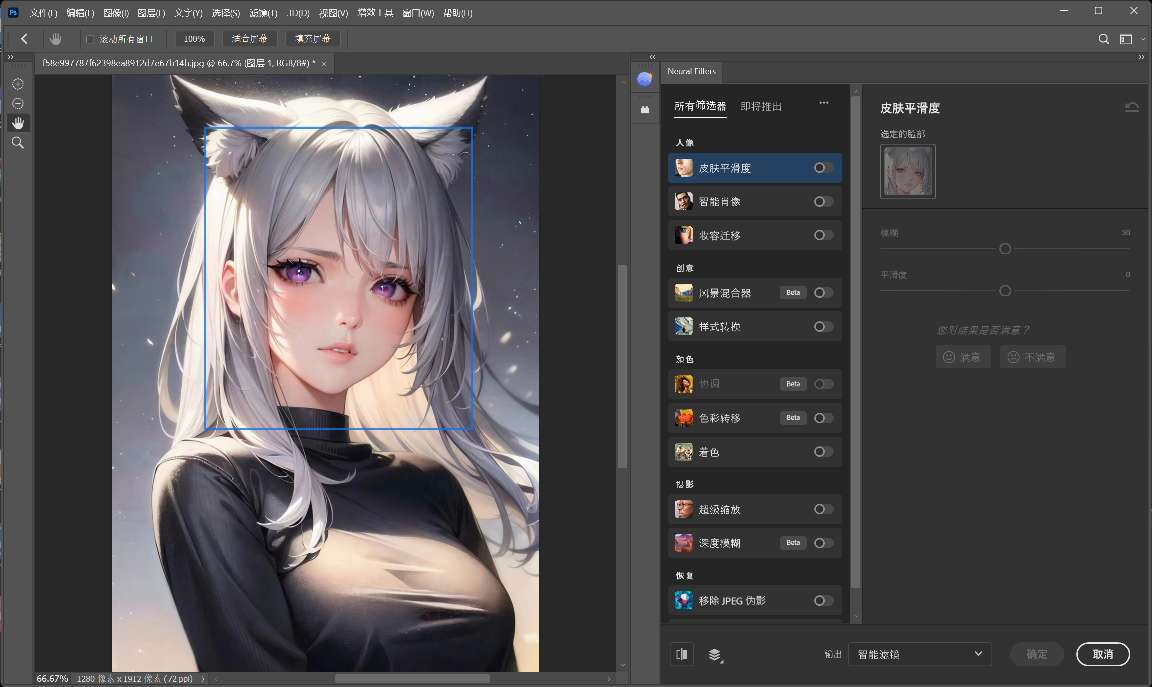1152x687 pixels.
Task: Click the reset icon beside 皮肤平滑度 title
Action: click(1130, 107)
